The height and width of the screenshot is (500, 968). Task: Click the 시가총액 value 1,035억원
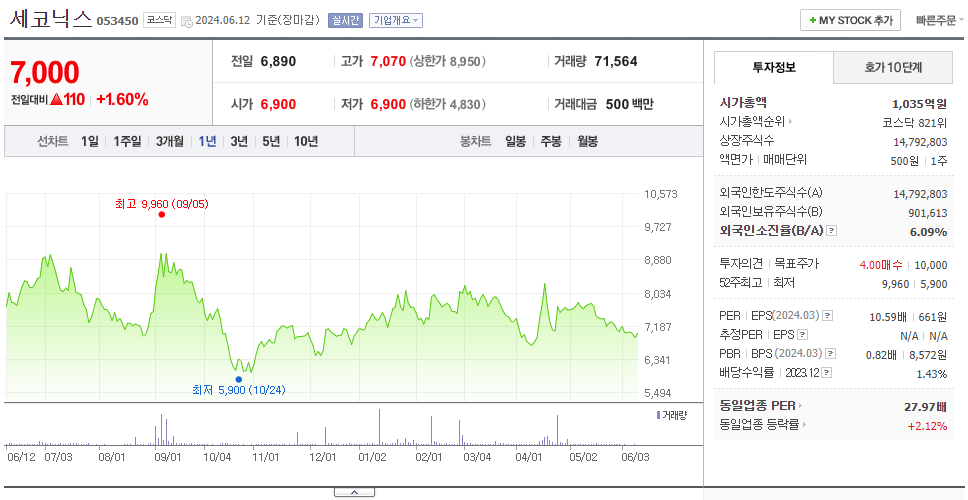pyautogui.click(x=919, y=104)
